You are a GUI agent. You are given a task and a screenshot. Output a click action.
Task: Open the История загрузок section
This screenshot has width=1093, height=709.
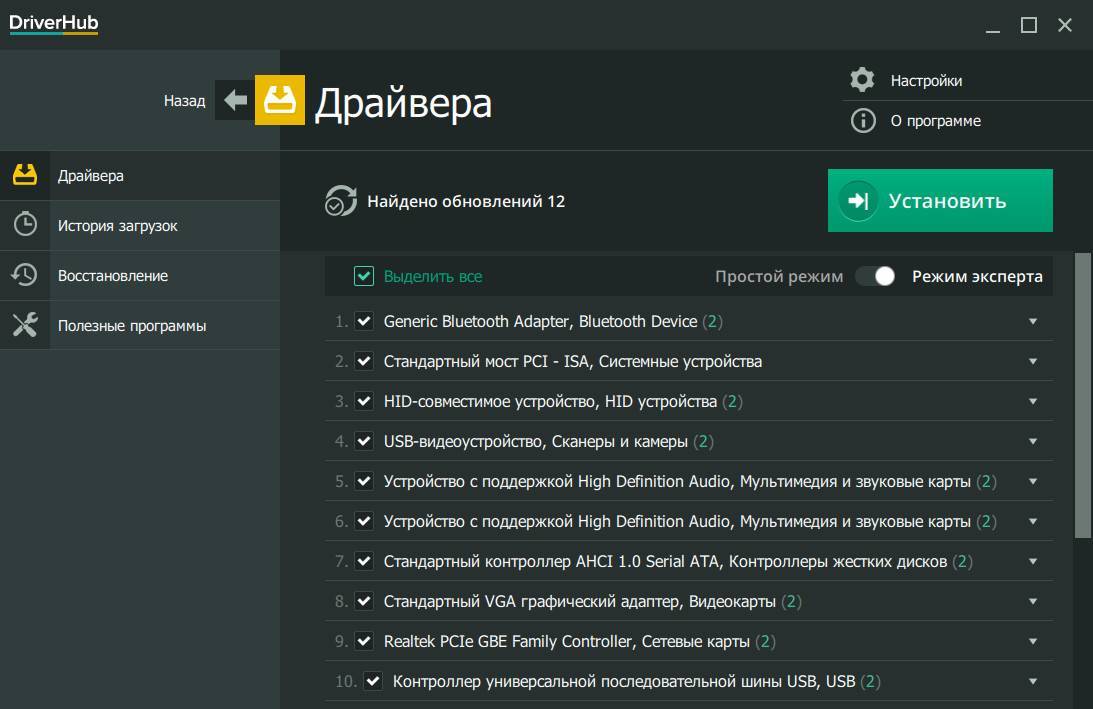pyautogui.click(x=117, y=226)
